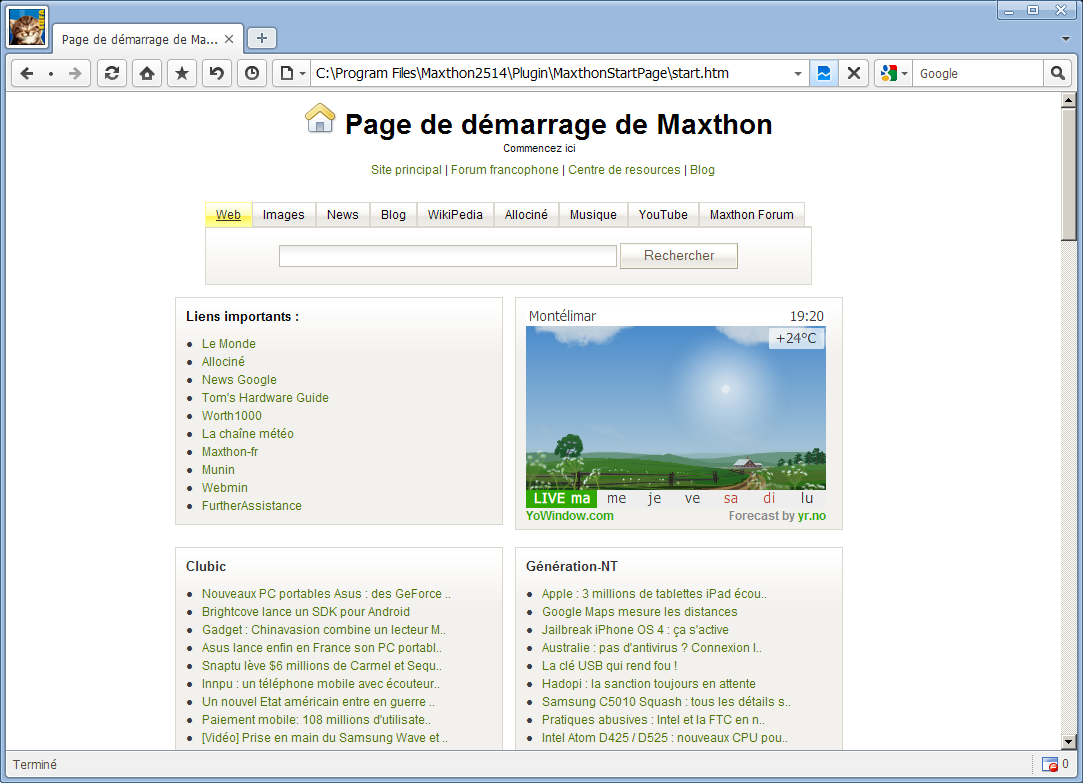Open the YoWindow.com link
1083x783 pixels.
click(570, 516)
